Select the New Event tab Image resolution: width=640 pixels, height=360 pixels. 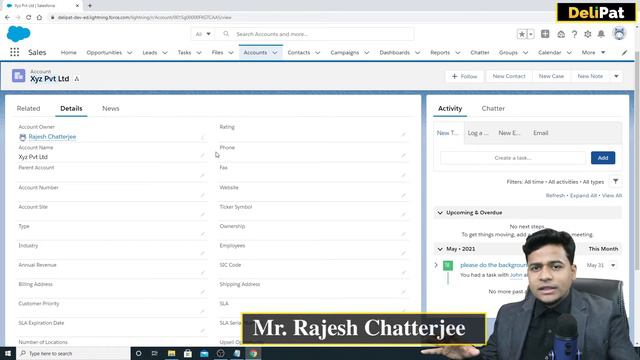(x=509, y=133)
